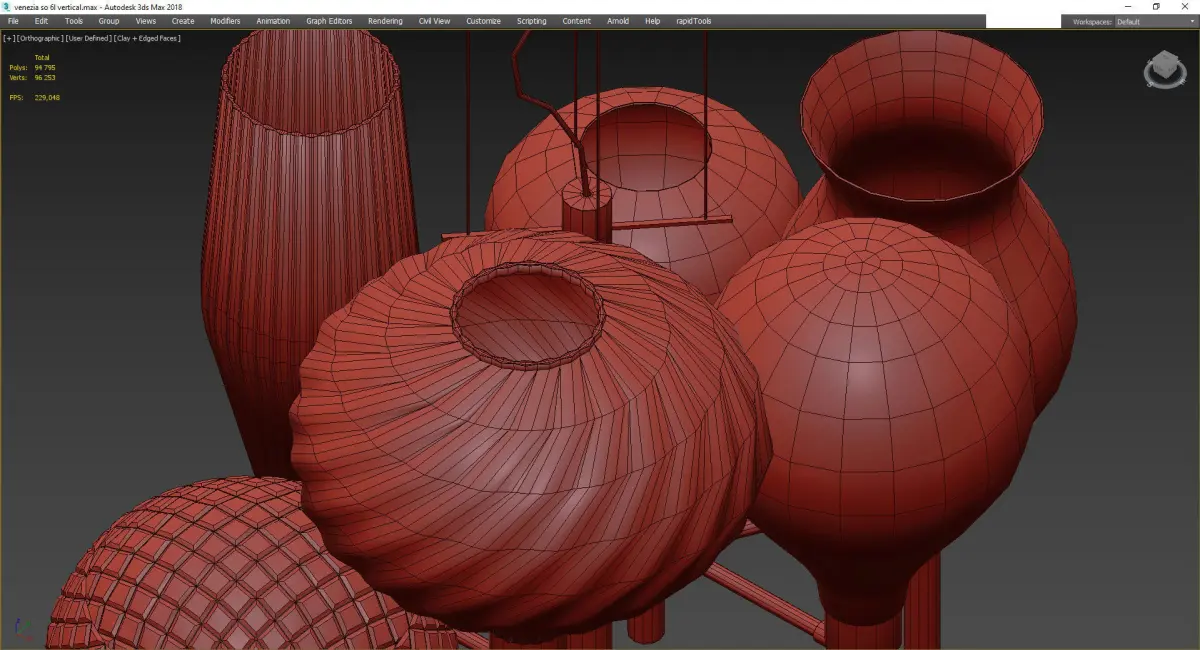Open the [User Defined] viewport preset label

click(x=88, y=38)
